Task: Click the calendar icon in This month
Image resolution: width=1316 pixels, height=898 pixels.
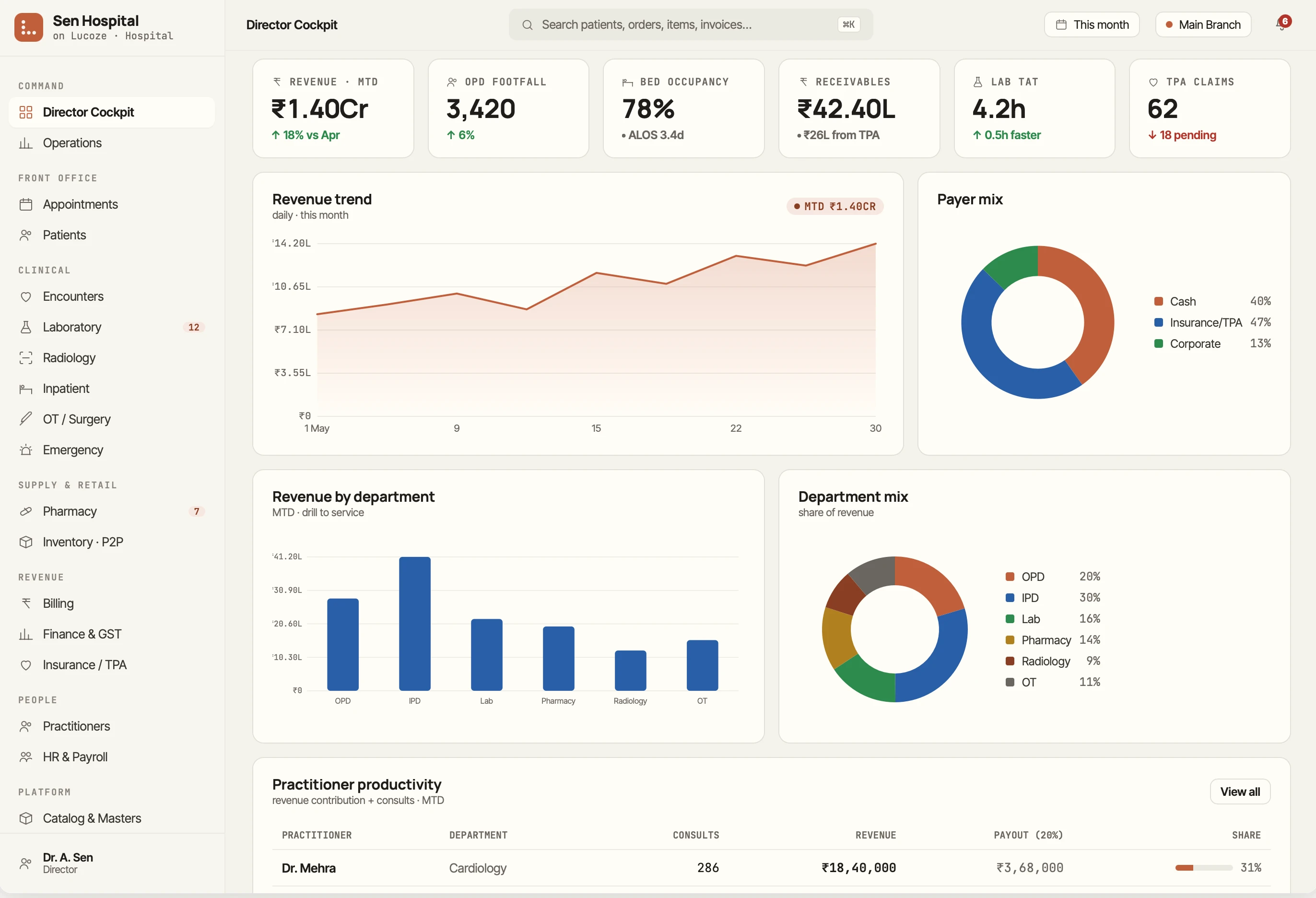Action: point(1061,24)
